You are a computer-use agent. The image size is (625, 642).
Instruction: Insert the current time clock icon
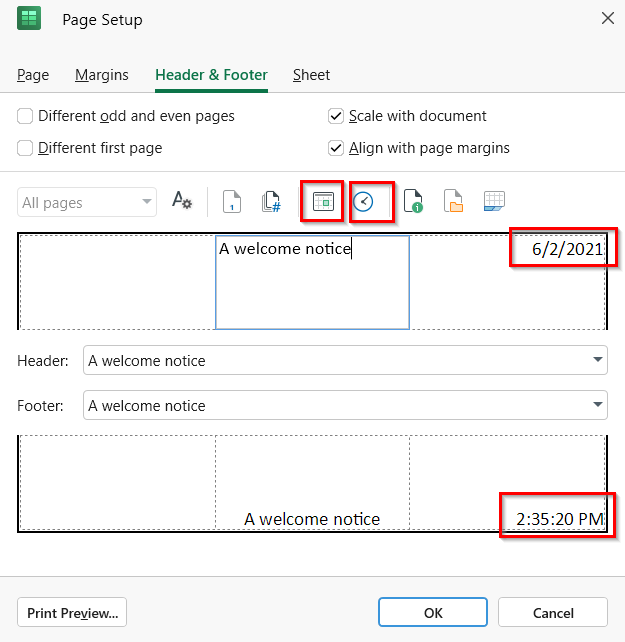click(x=363, y=202)
